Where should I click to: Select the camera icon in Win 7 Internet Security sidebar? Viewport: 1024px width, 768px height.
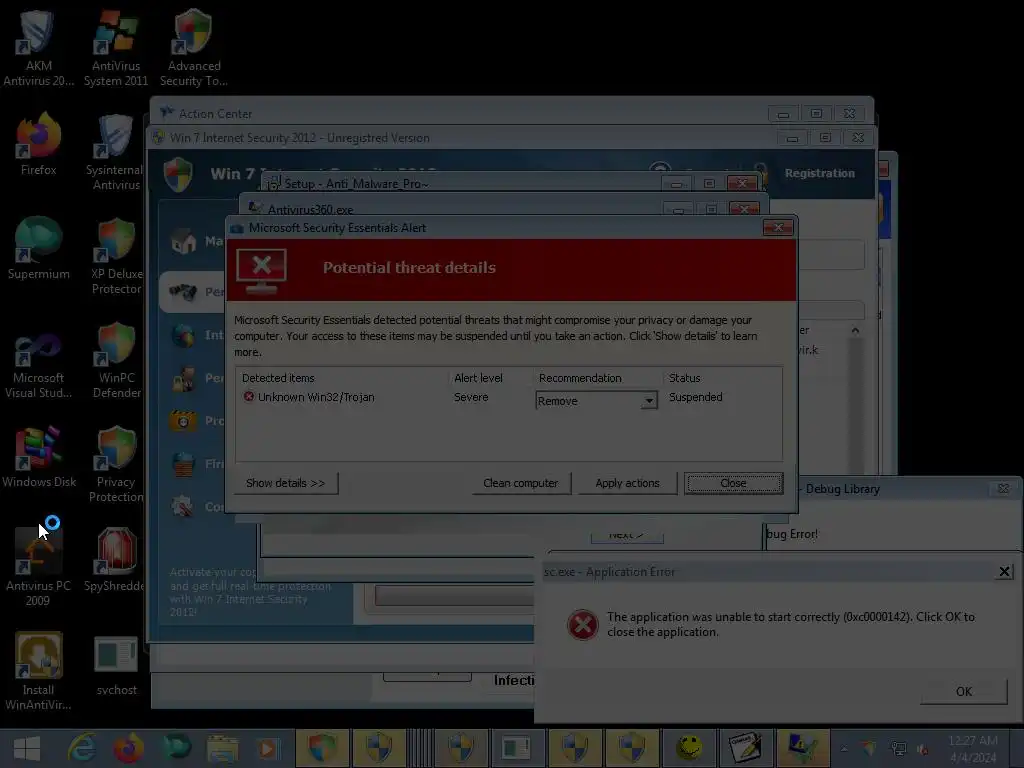tap(183, 420)
